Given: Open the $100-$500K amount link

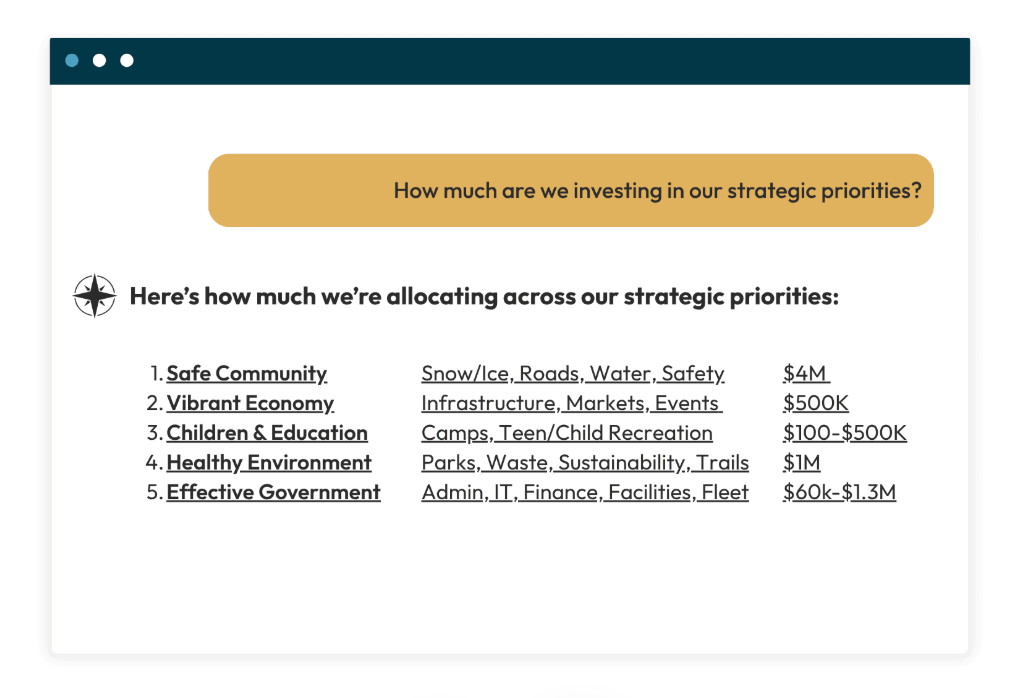Looking at the screenshot, I should [845, 433].
